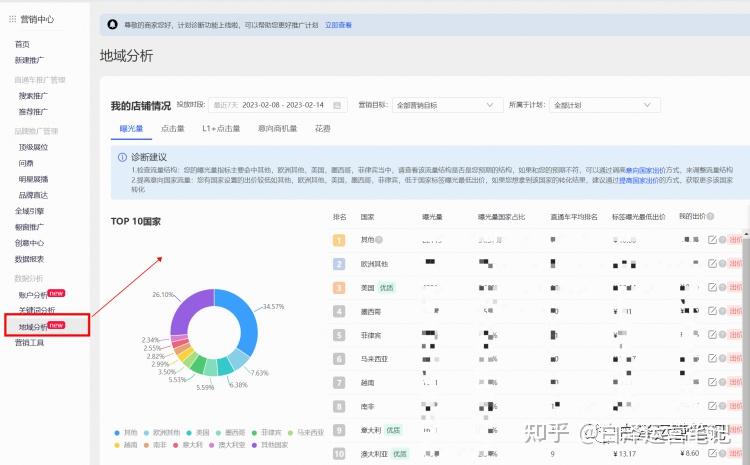
Task: Toggle 马来西亚 legend item under chart
Action: pyautogui.click(x=306, y=432)
